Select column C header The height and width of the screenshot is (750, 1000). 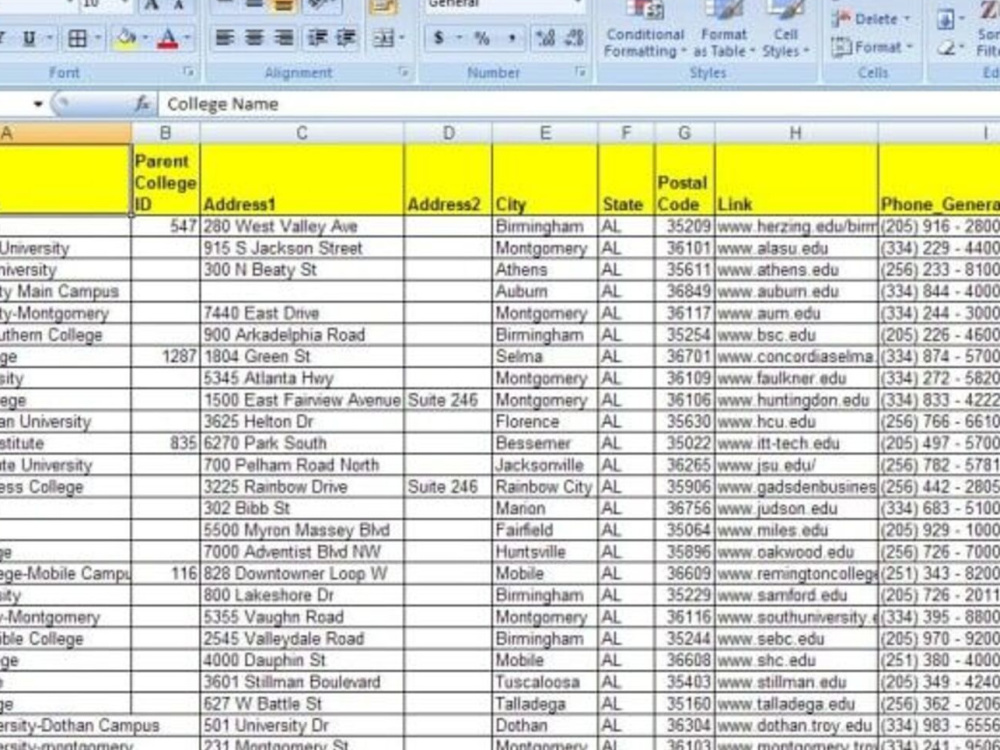click(x=302, y=133)
